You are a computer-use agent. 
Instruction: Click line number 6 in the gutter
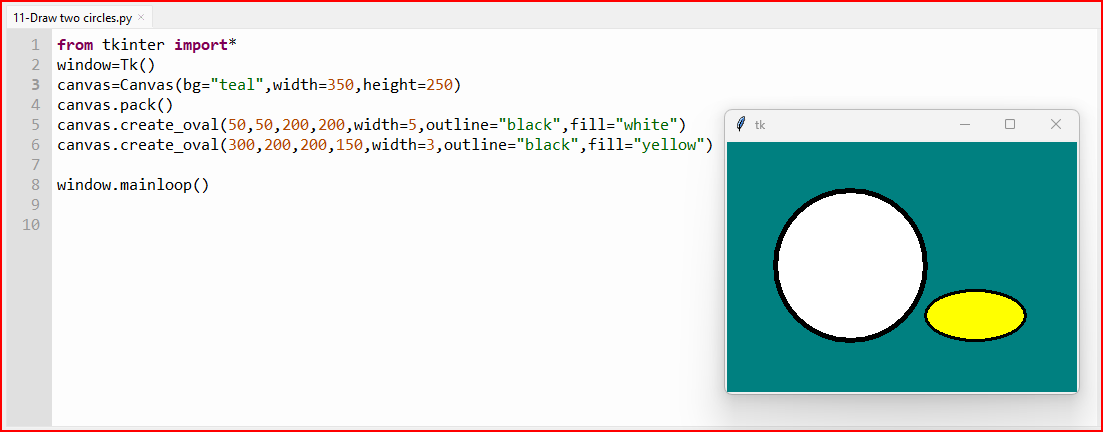35,145
